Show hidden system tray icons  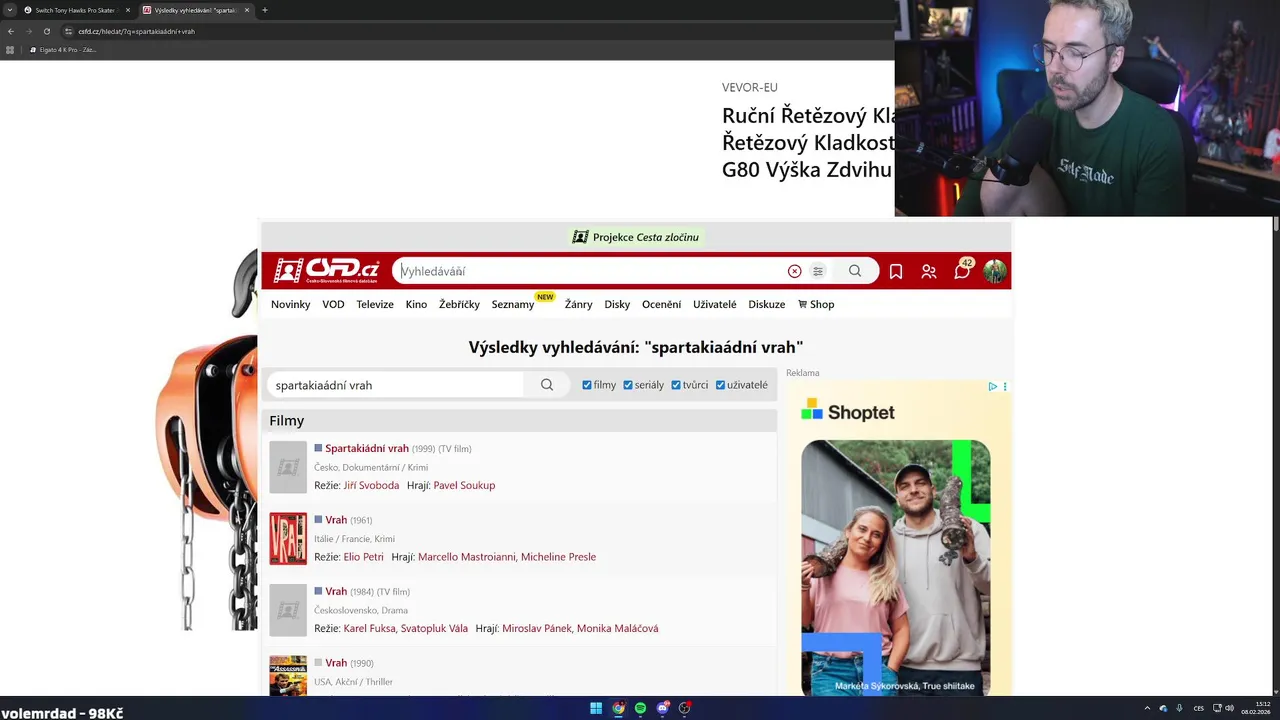(x=1147, y=708)
